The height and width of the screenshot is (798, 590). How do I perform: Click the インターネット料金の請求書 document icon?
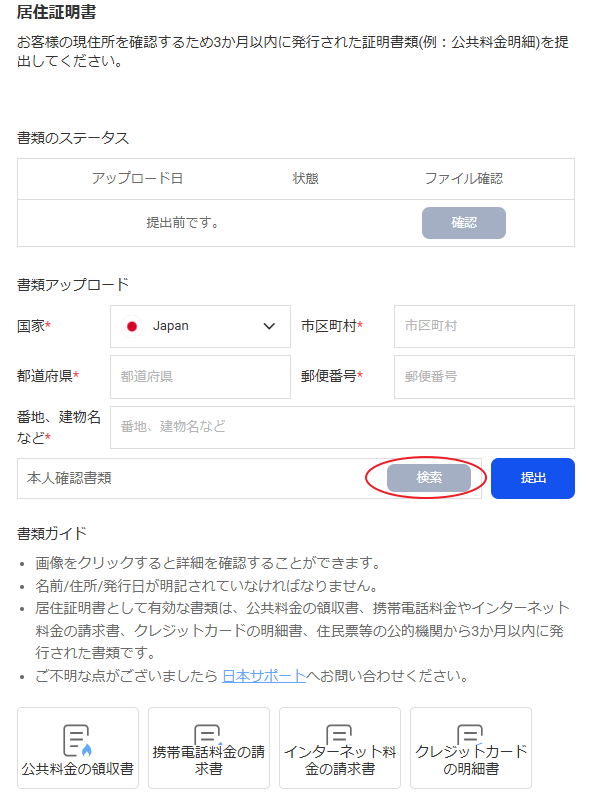[340, 734]
